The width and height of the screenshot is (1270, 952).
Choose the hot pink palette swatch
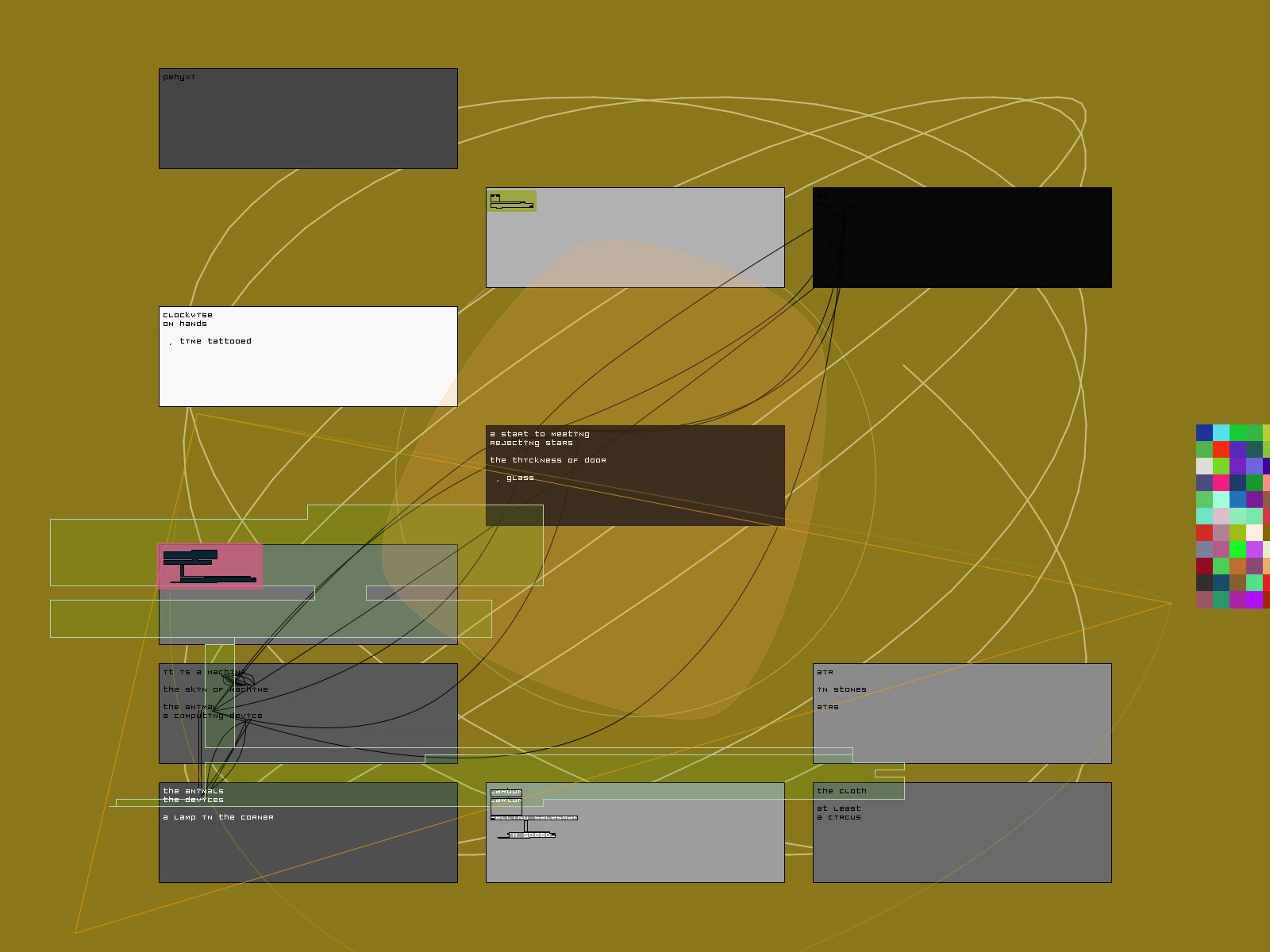click(x=1221, y=482)
